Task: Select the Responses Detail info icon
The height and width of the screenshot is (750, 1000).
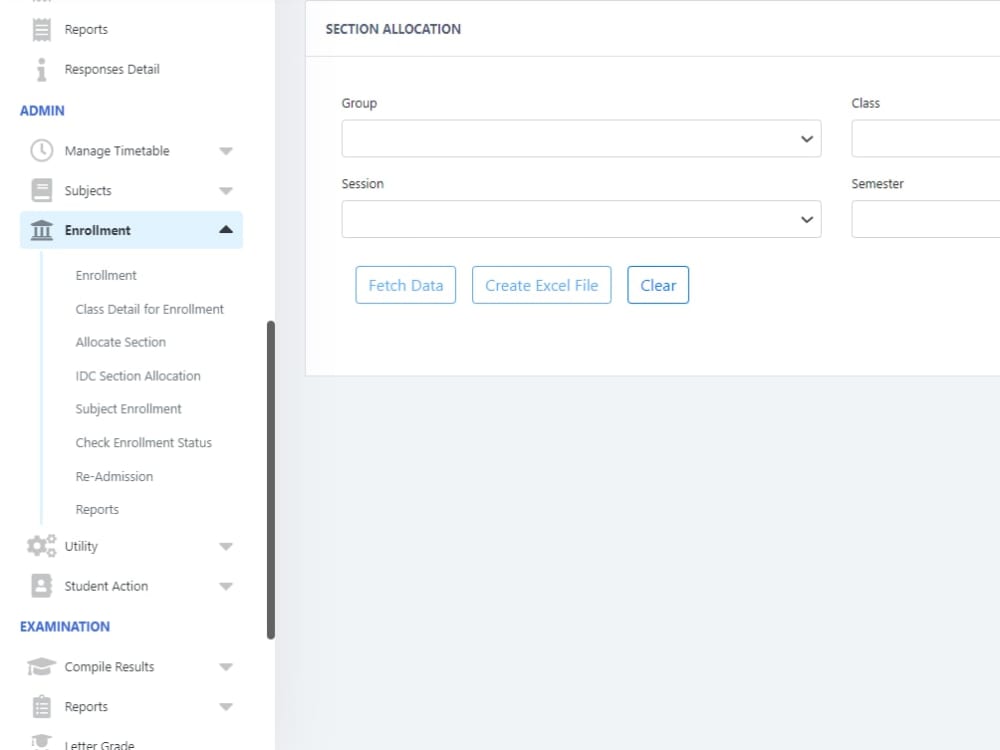Action: 40,69
